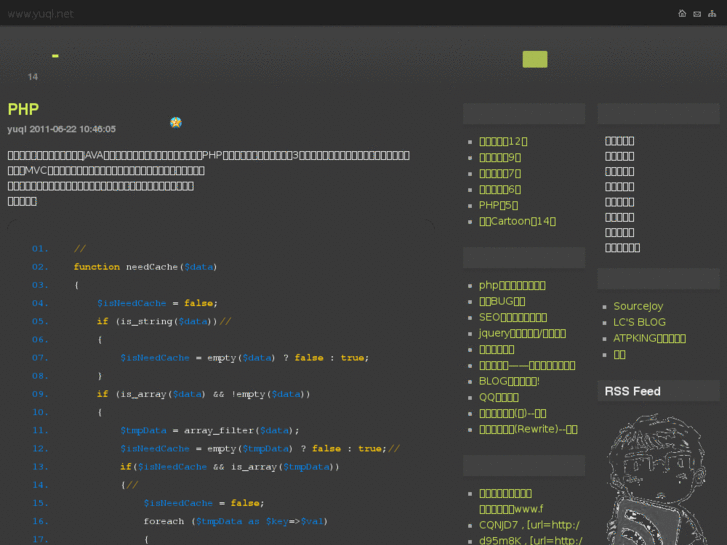The width and height of the screenshot is (727, 545).
Task: Open the PHP category with 5 posts
Action: click(x=498, y=205)
